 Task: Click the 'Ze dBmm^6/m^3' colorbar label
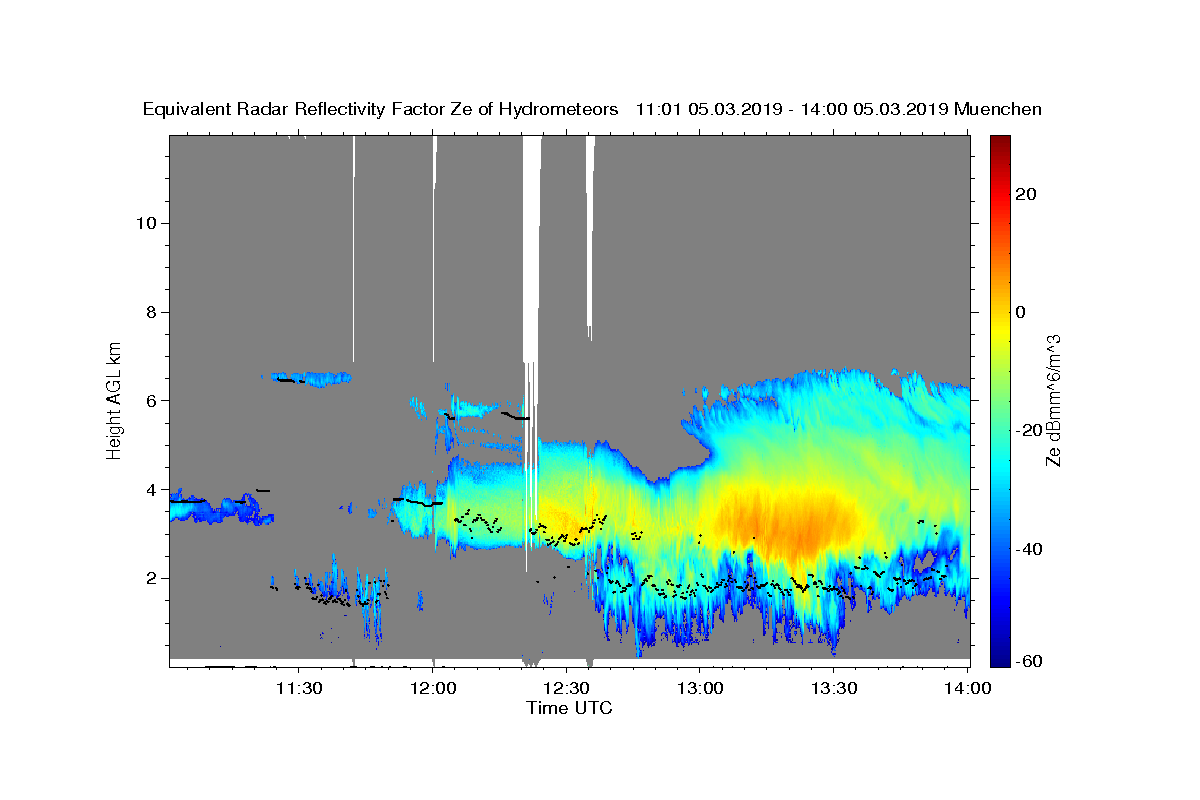1052,400
